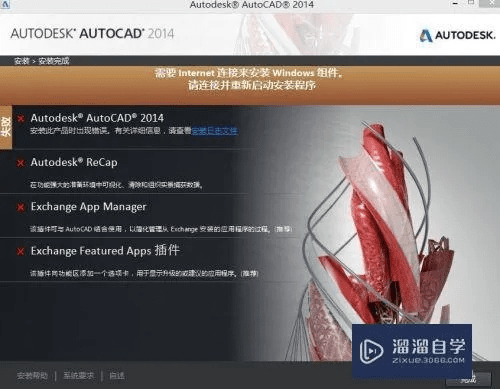Click the Exchange App Manager description line
Viewport: 500px width, 389px height.
point(161,229)
